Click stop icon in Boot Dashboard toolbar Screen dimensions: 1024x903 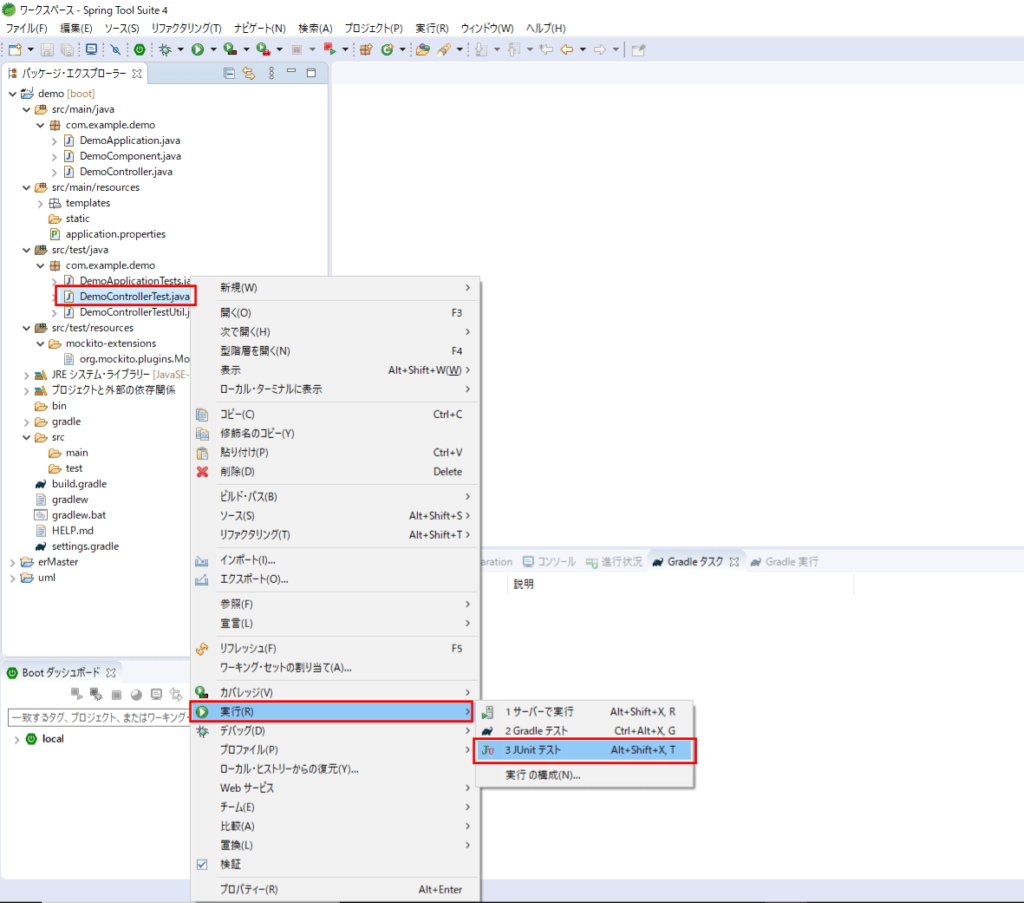coord(116,694)
